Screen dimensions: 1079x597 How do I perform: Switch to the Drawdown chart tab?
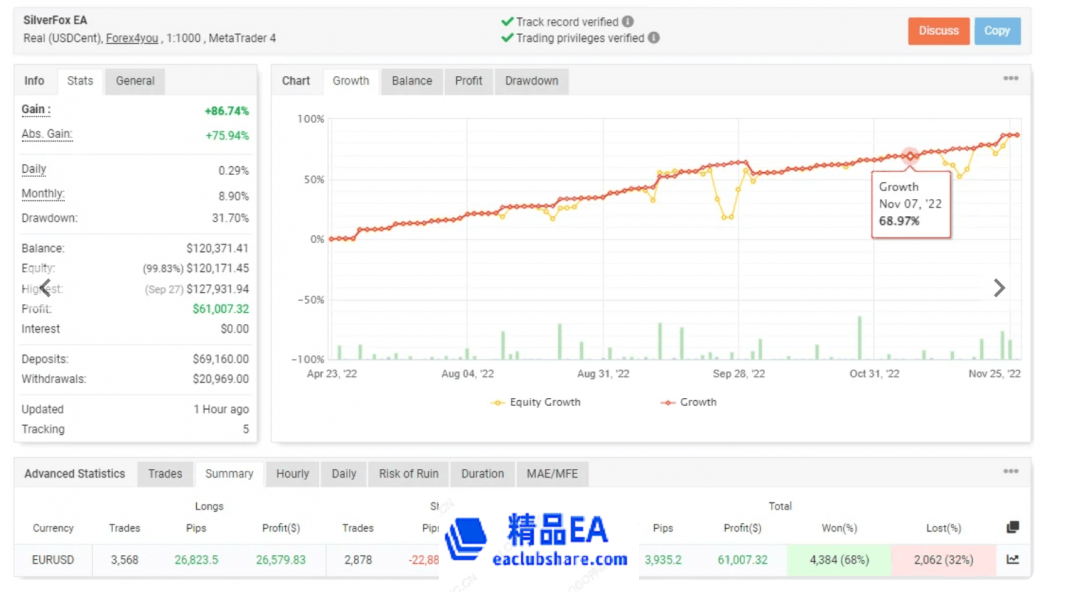pos(531,81)
